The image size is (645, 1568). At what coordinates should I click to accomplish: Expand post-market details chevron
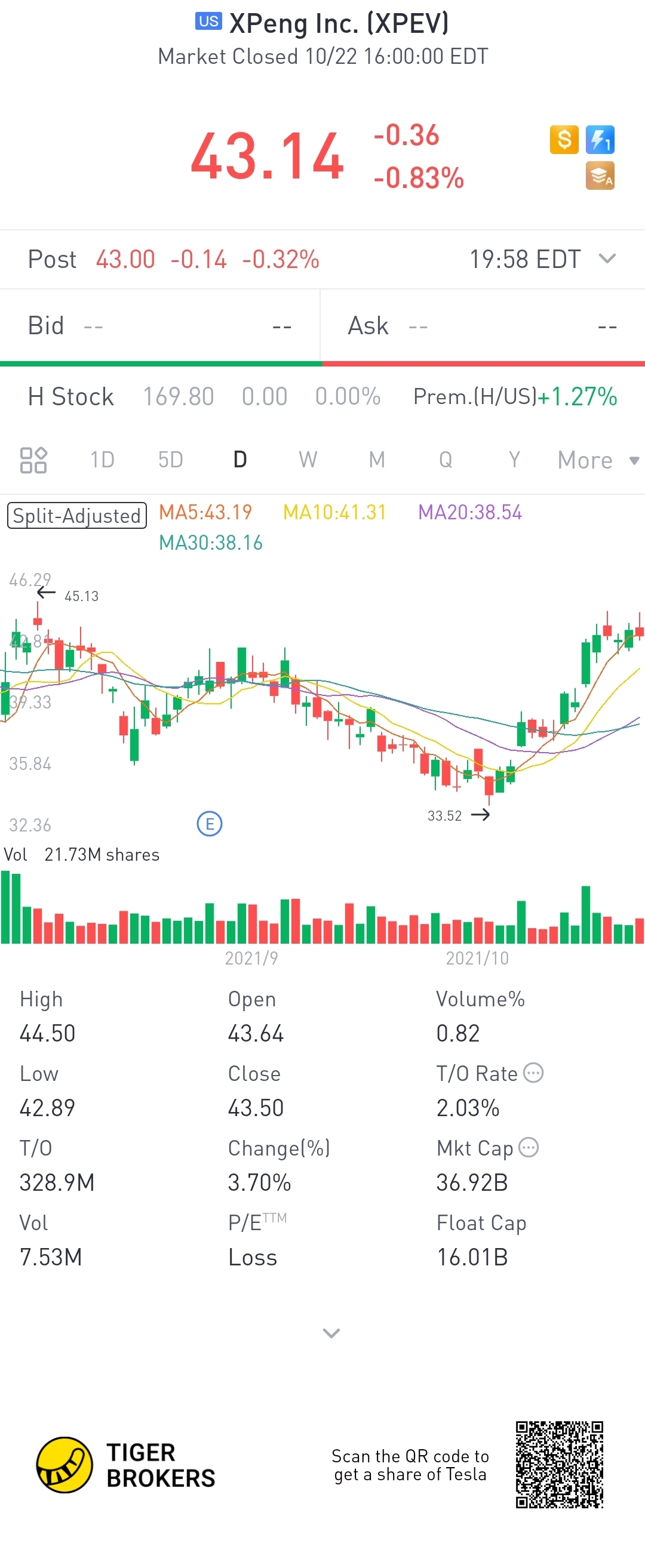pos(607,258)
